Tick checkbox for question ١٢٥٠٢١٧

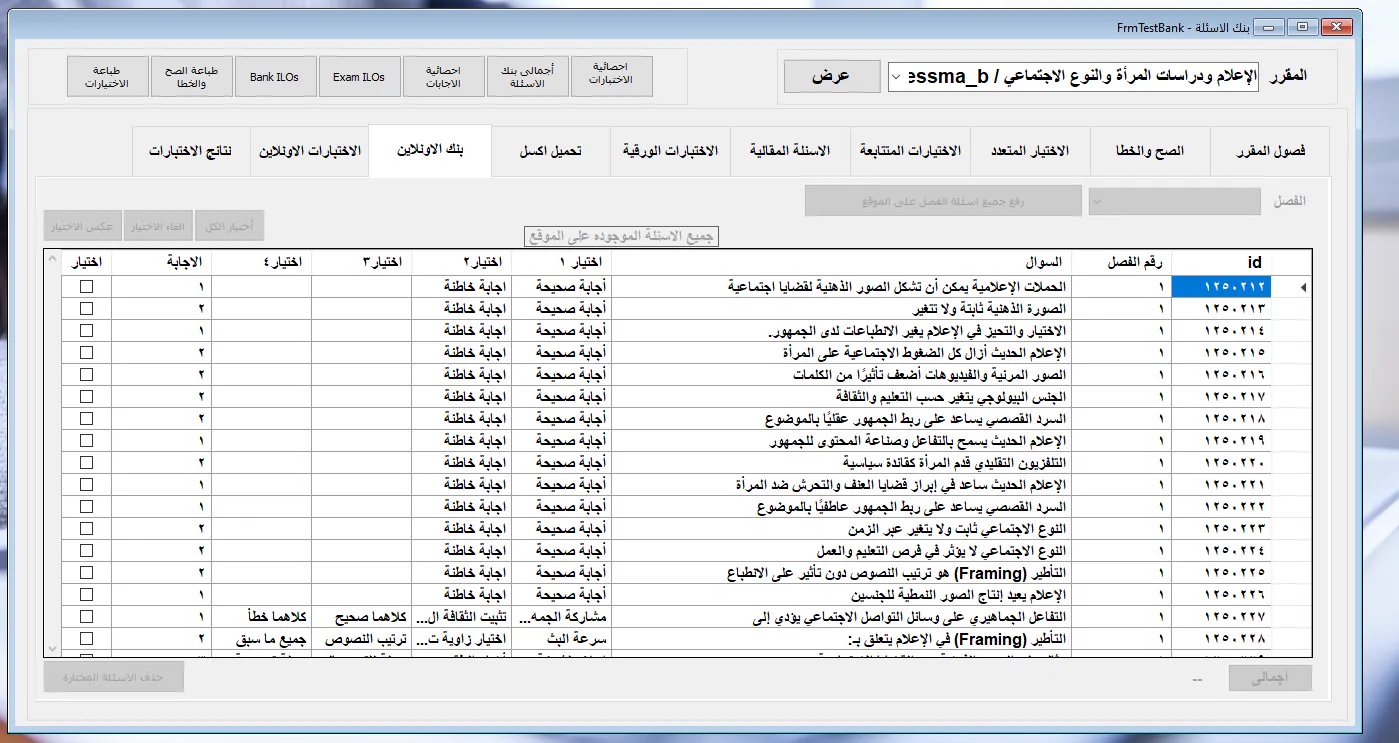click(87, 397)
